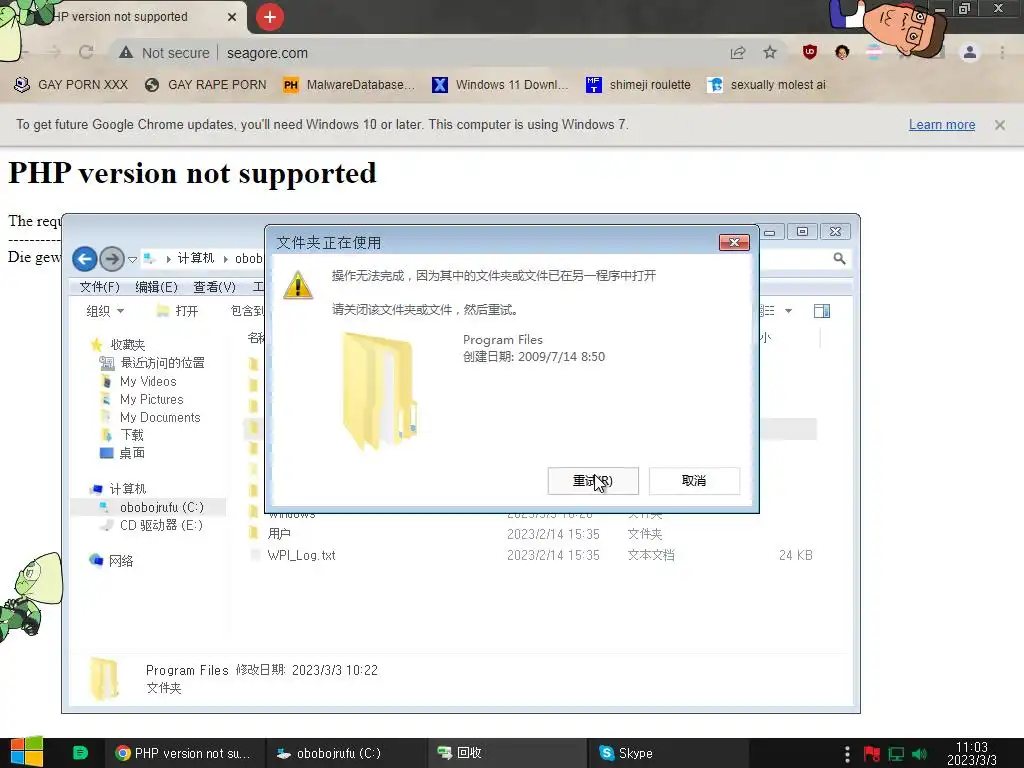Select My Videos in navigation pane
This screenshot has width=1024, height=768.
coord(139,381)
